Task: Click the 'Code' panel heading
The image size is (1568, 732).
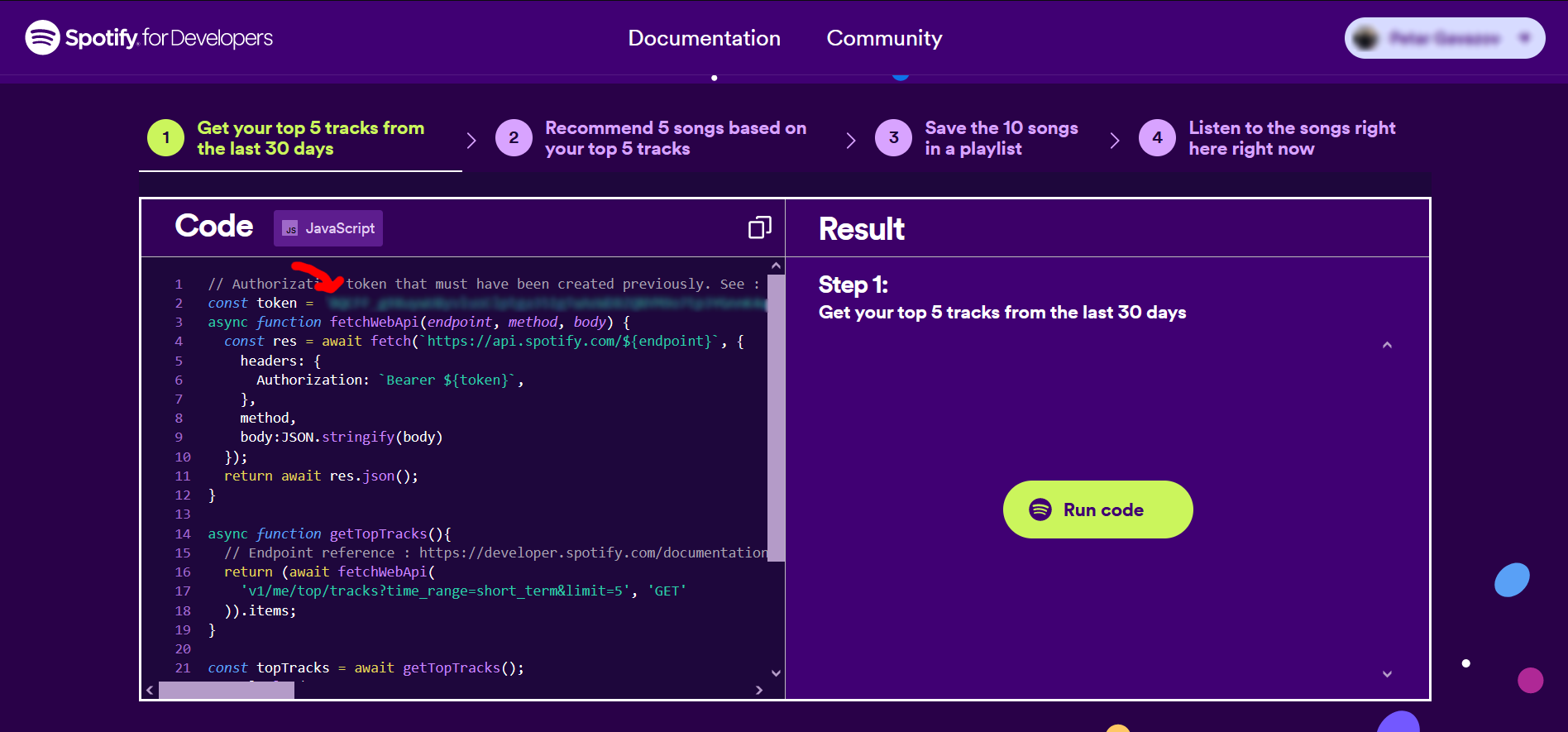Action: pos(214,226)
